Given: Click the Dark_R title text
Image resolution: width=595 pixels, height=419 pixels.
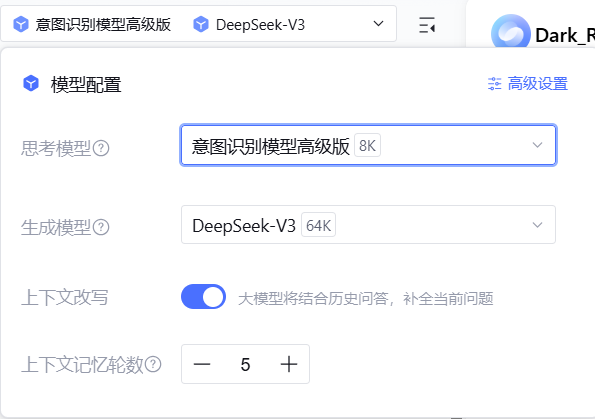Looking at the screenshot, I should pyautogui.click(x=565, y=36).
